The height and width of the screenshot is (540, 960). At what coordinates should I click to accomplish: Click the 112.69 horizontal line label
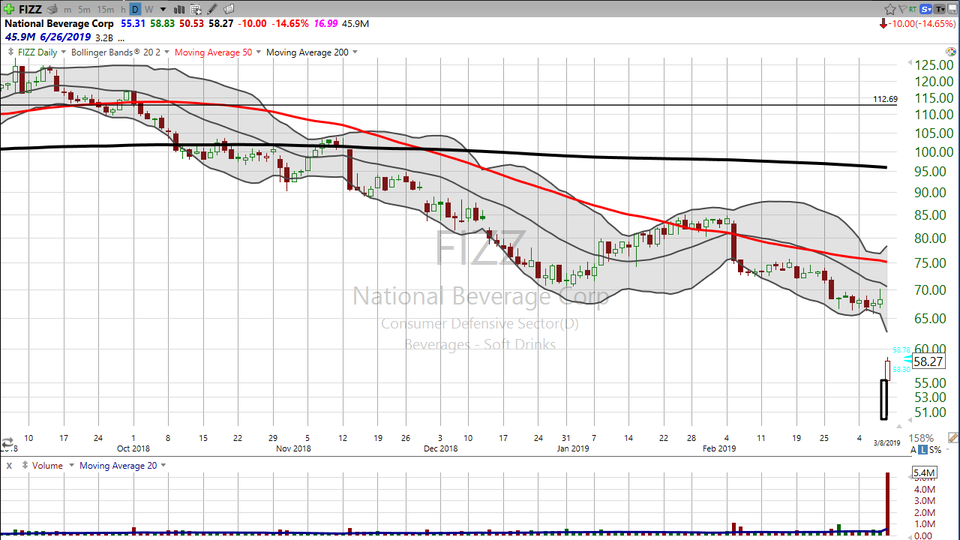(885, 99)
